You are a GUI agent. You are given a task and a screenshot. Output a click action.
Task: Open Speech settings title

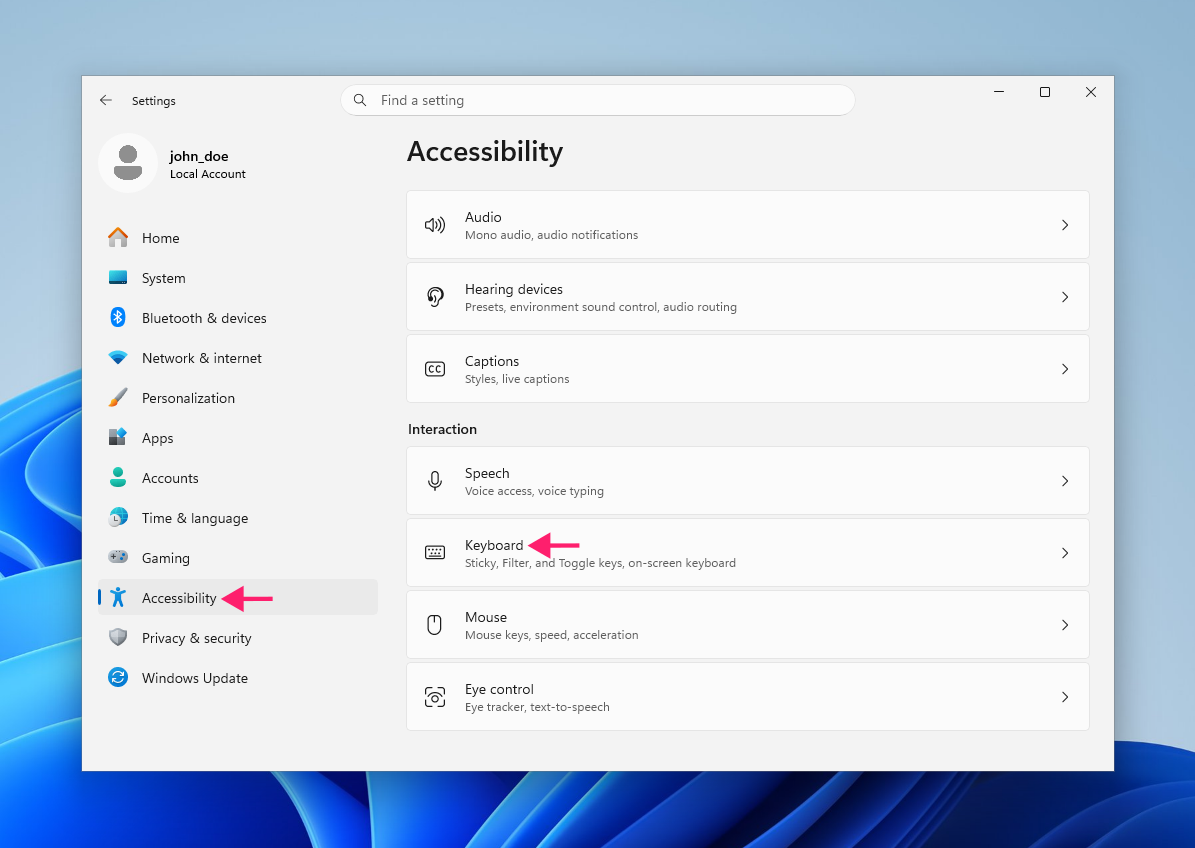pos(487,473)
